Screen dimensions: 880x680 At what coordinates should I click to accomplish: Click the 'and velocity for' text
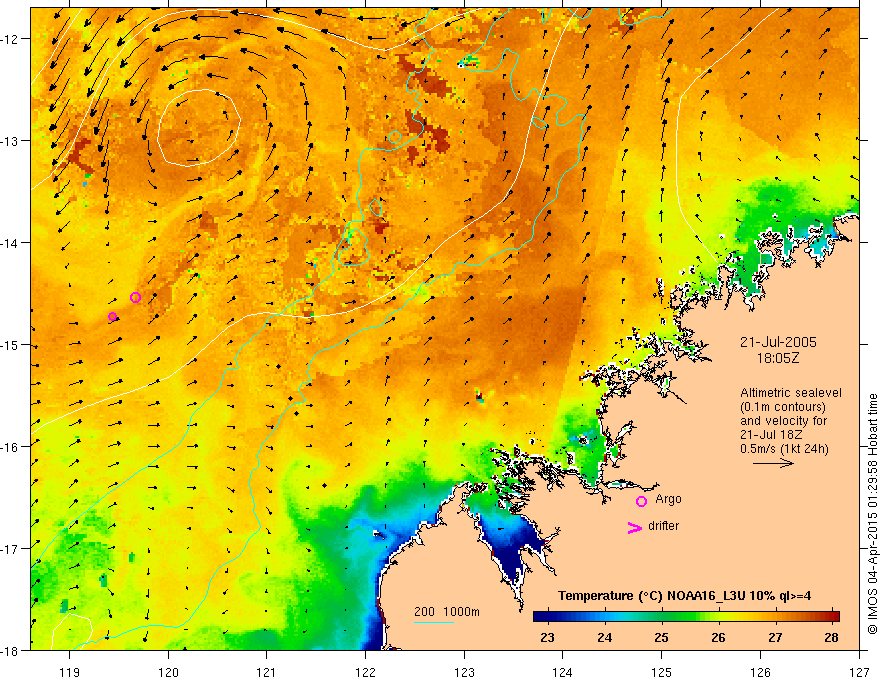click(783, 421)
